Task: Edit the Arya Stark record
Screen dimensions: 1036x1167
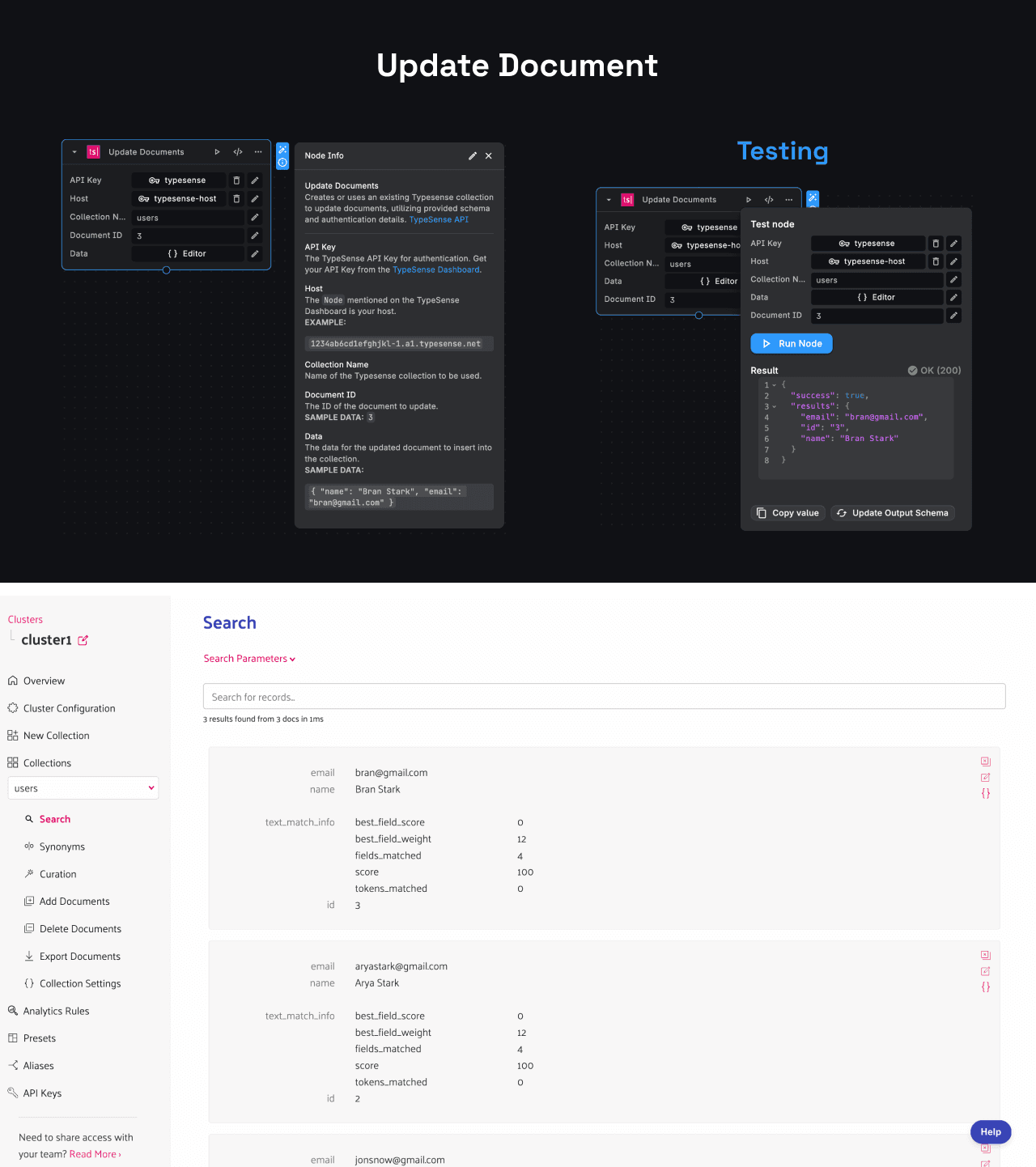Action: coord(986,972)
